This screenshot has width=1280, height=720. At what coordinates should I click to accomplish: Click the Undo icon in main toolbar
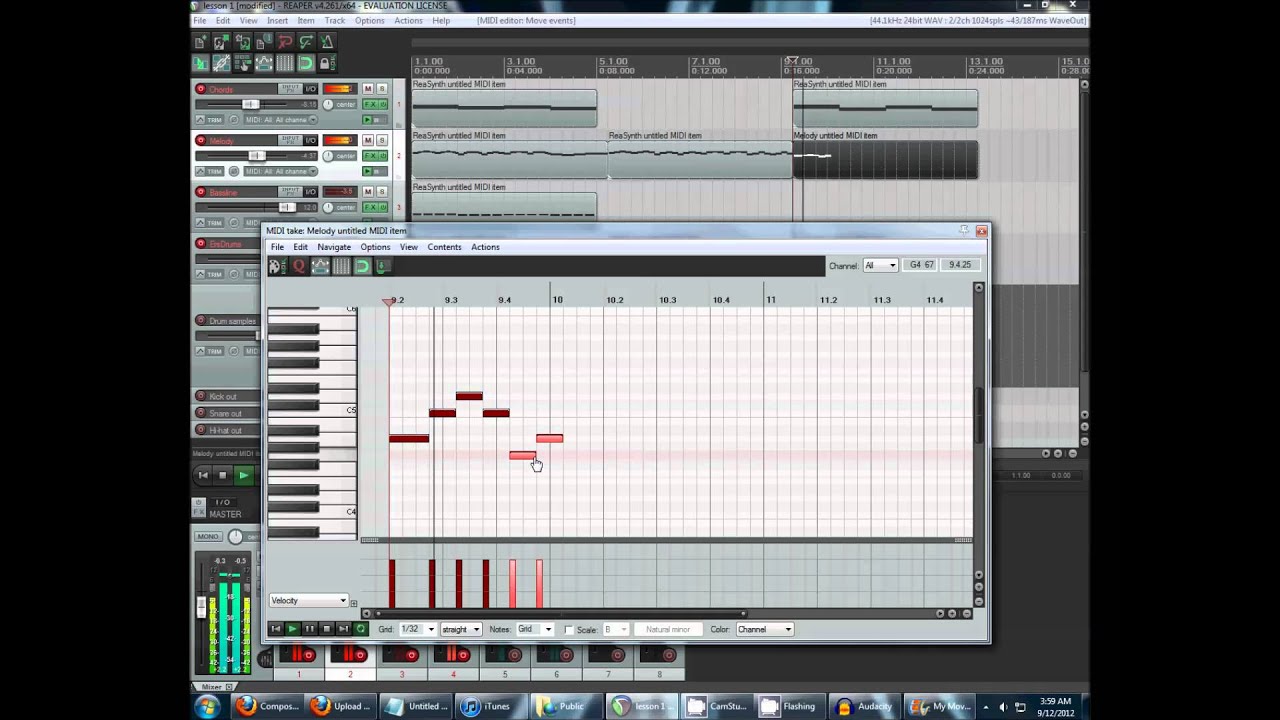point(285,42)
